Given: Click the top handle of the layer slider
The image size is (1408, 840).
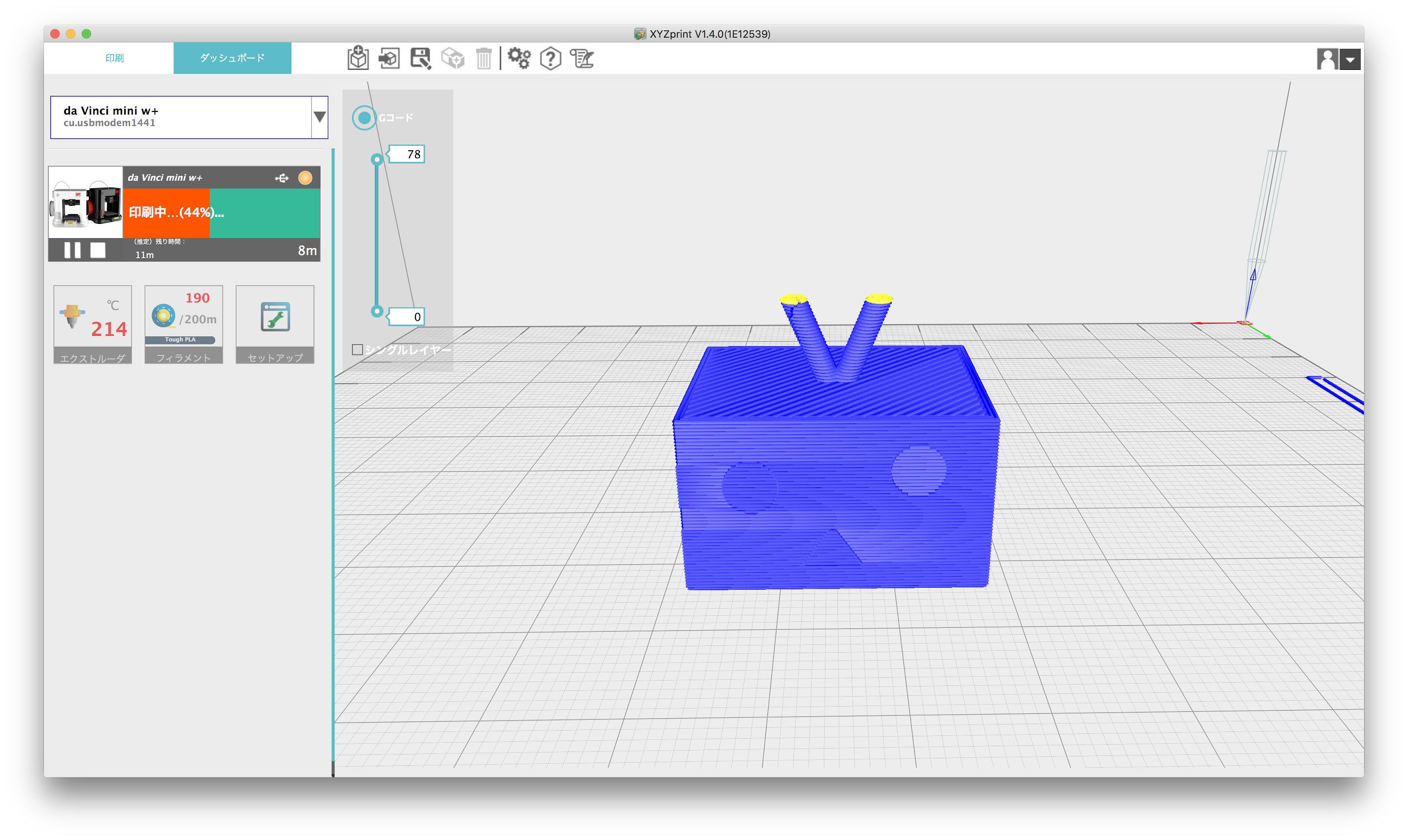Looking at the screenshot, I should 377,159.
